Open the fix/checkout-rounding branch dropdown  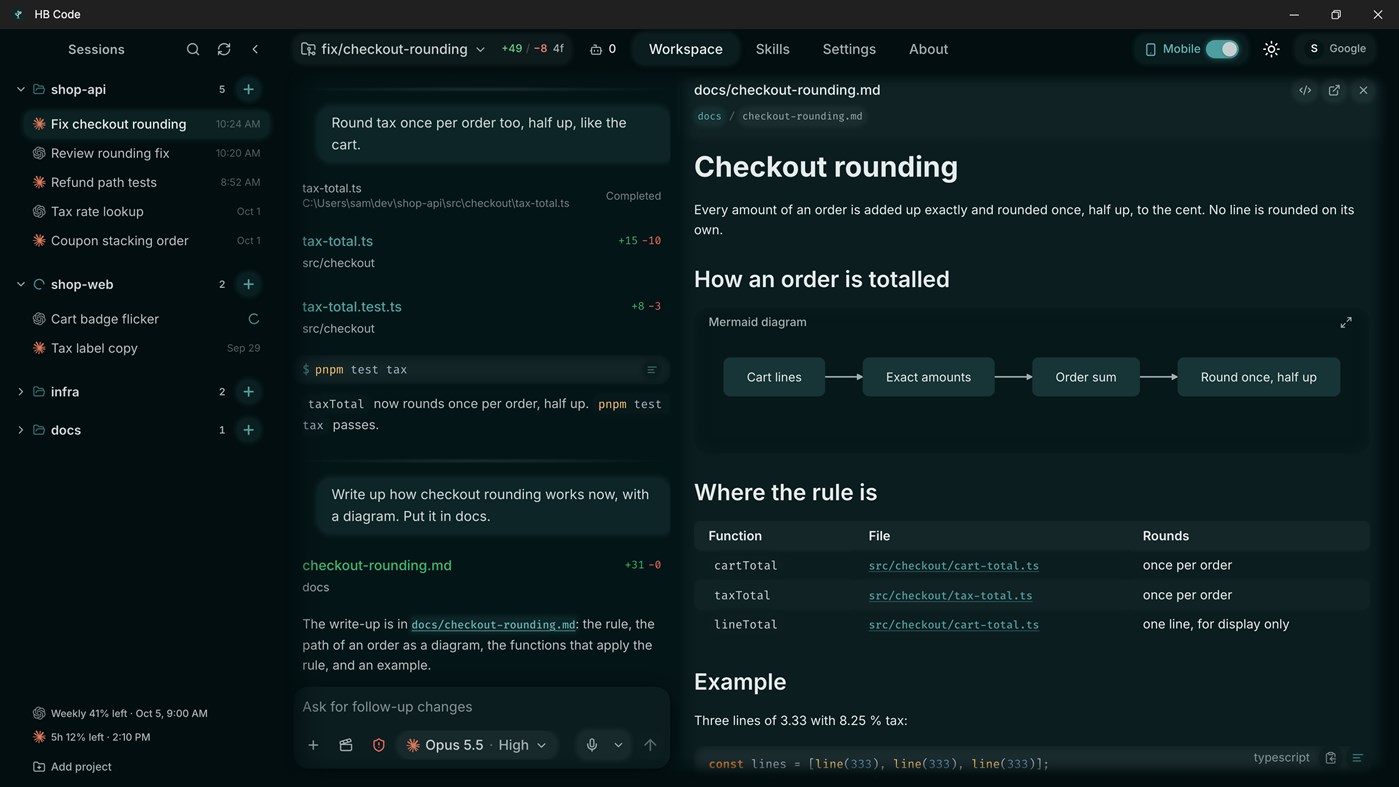394,49
